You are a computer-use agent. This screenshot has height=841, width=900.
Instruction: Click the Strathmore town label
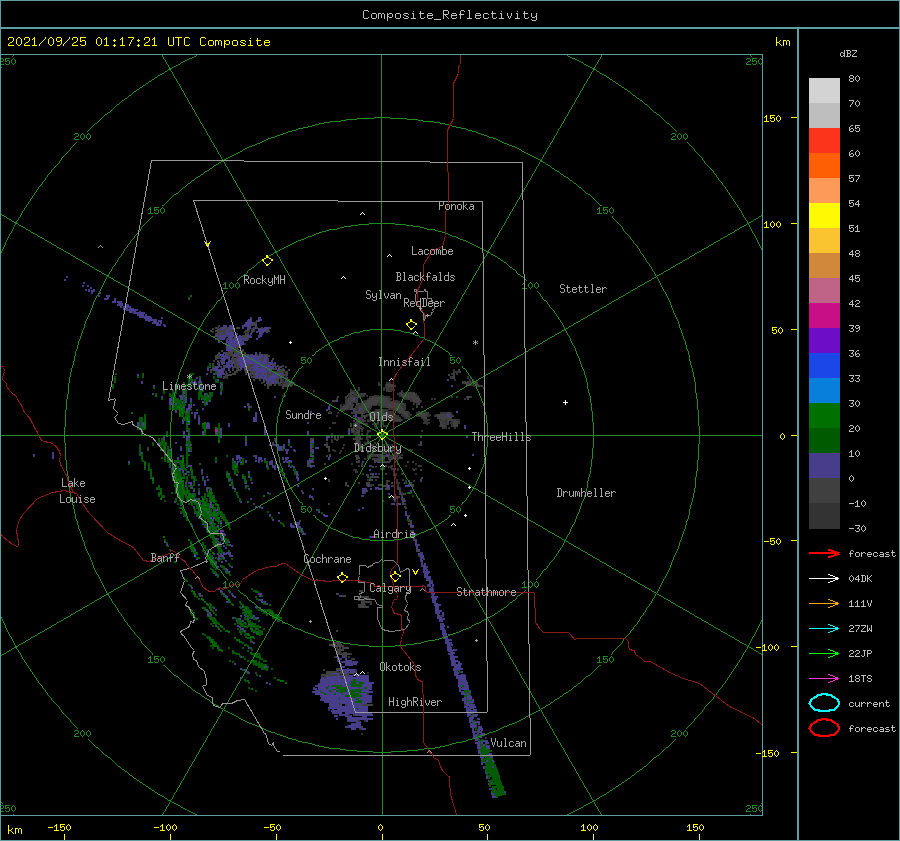click(486, 592)
